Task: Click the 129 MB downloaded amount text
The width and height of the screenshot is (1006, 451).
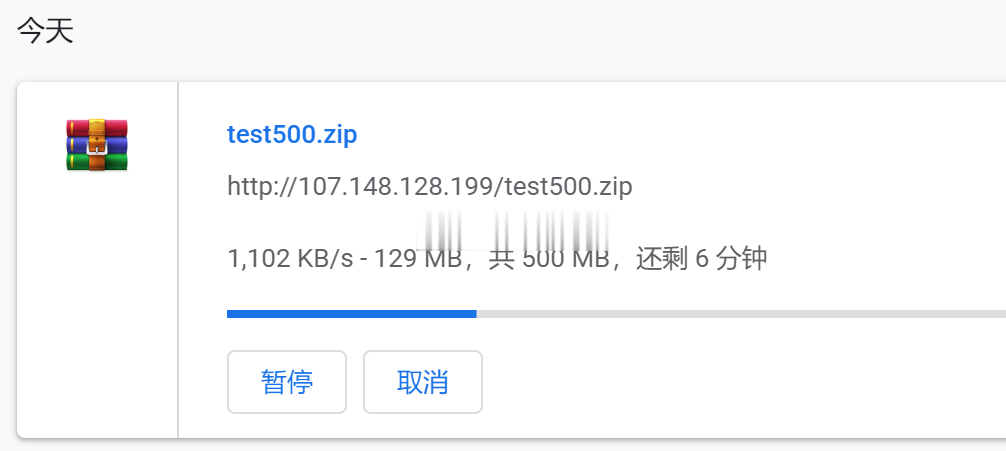Action: coord(419,259)
